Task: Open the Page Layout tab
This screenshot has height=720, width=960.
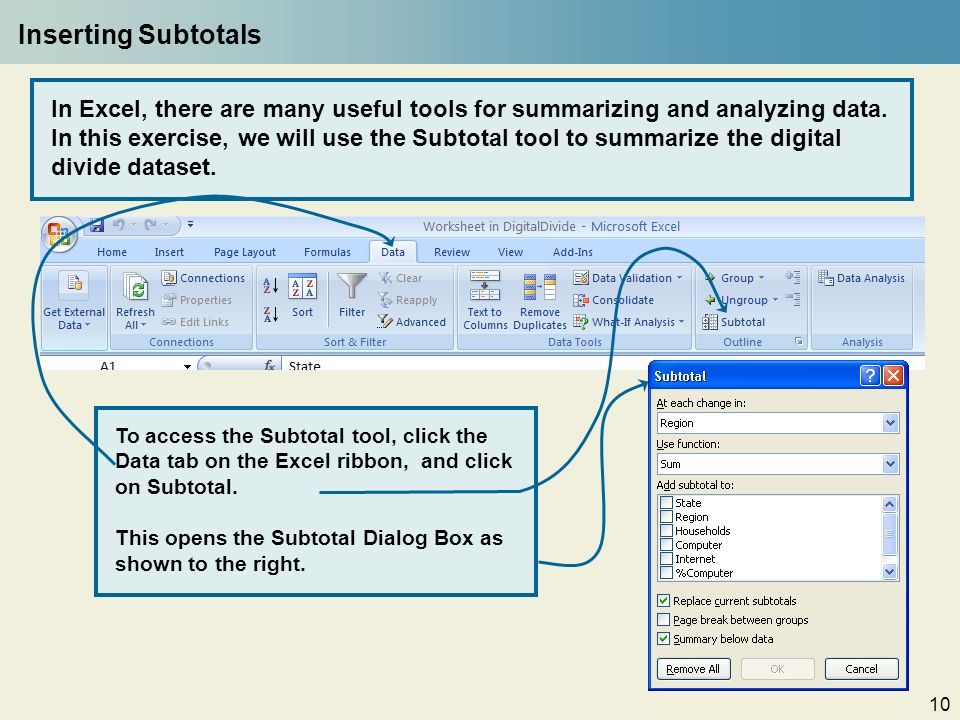Action: (245, 252)
